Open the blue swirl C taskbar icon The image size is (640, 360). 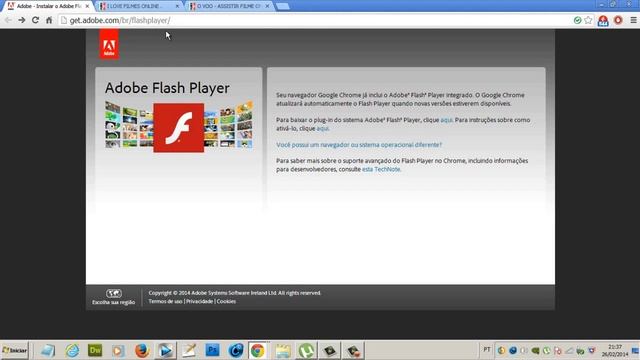236,350
